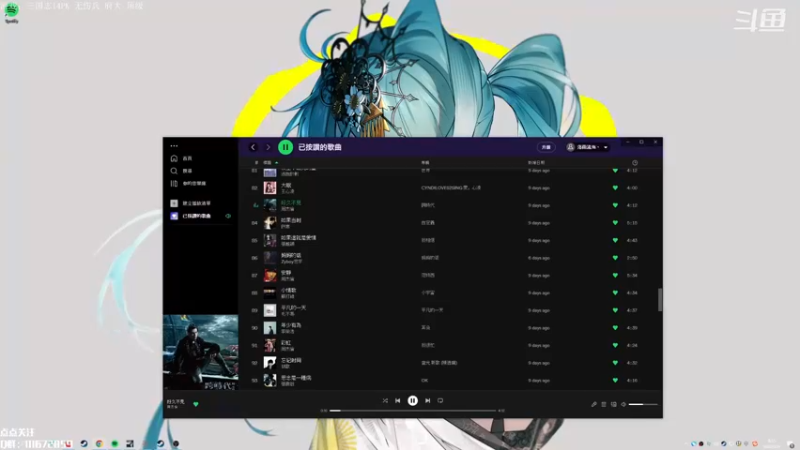Skip to the next track

coord(428,401)
